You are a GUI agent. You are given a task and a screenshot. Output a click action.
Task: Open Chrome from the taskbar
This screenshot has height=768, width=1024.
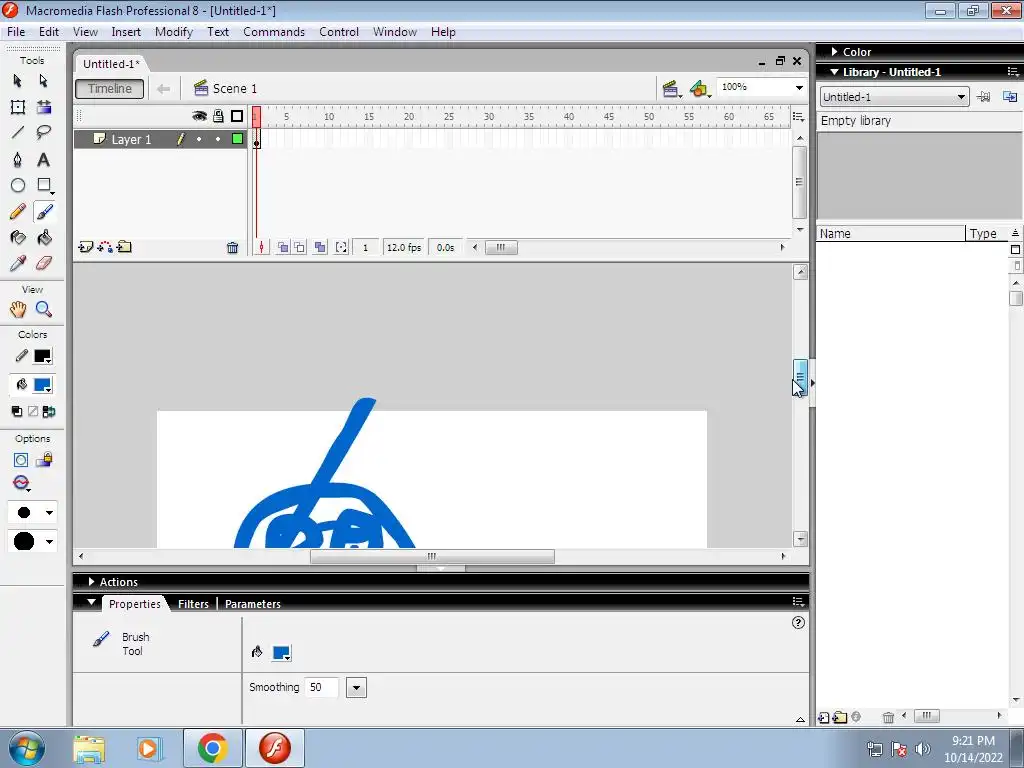[x=213, y=748]
